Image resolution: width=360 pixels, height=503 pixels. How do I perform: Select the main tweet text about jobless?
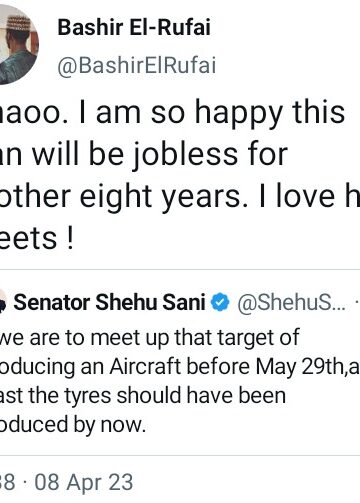tap(180, 175)
